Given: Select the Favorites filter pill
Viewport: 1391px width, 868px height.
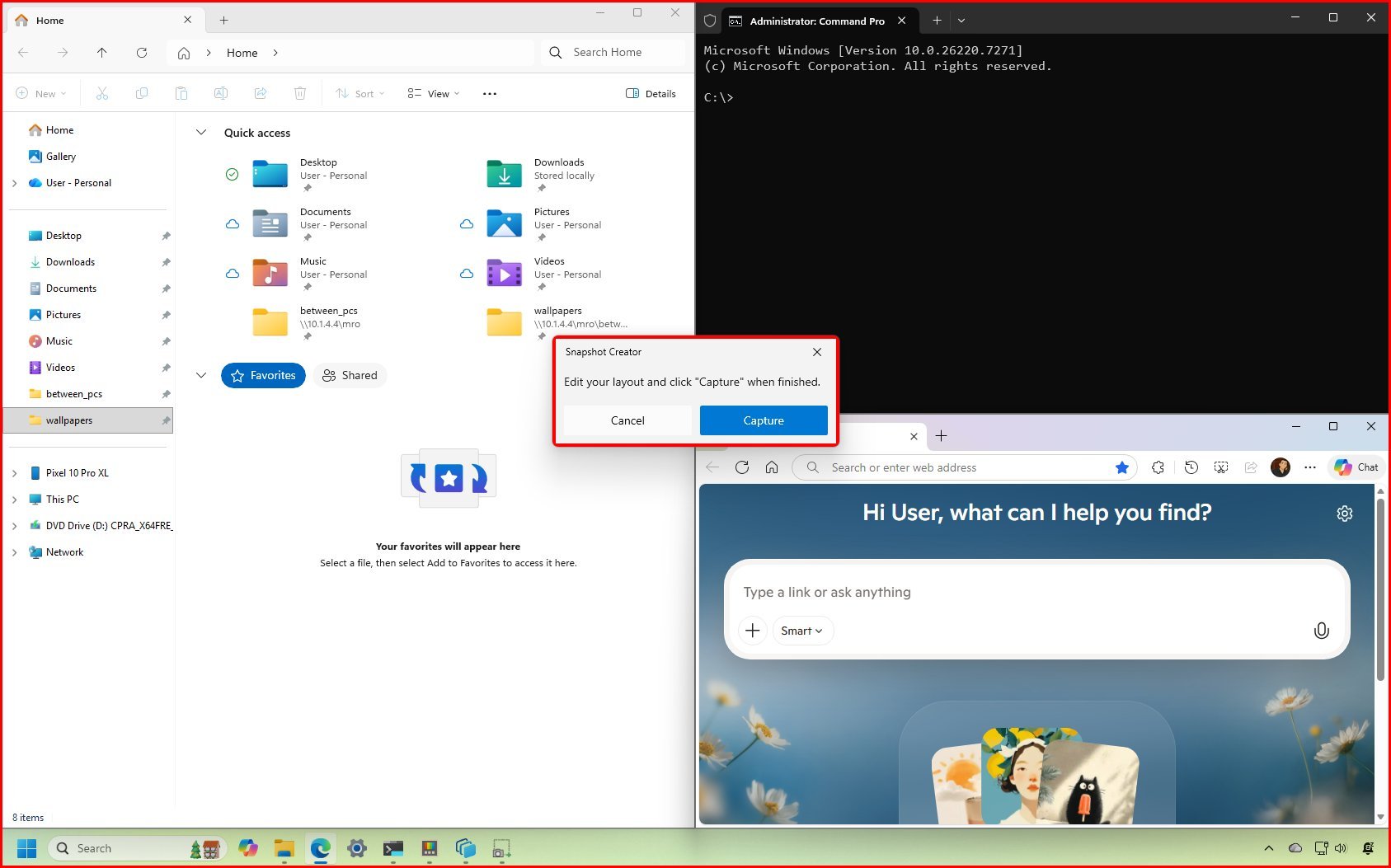Looking at the screenshot, I should (x=263, y=375).
